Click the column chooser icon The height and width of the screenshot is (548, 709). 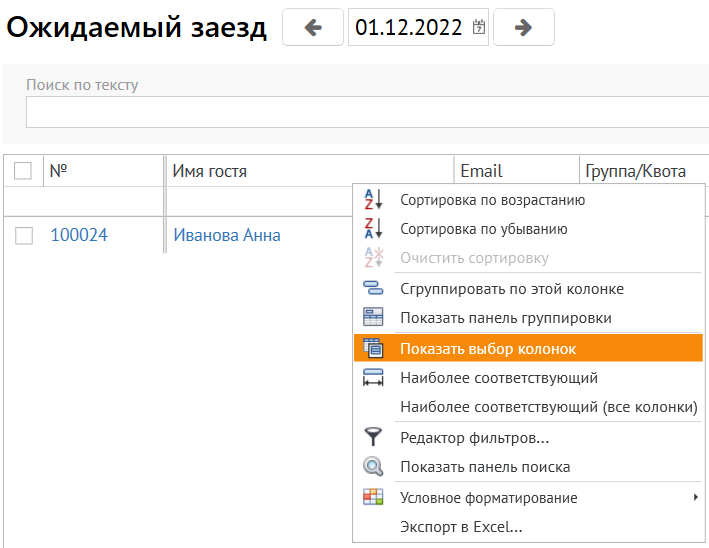tap(373, 348)
